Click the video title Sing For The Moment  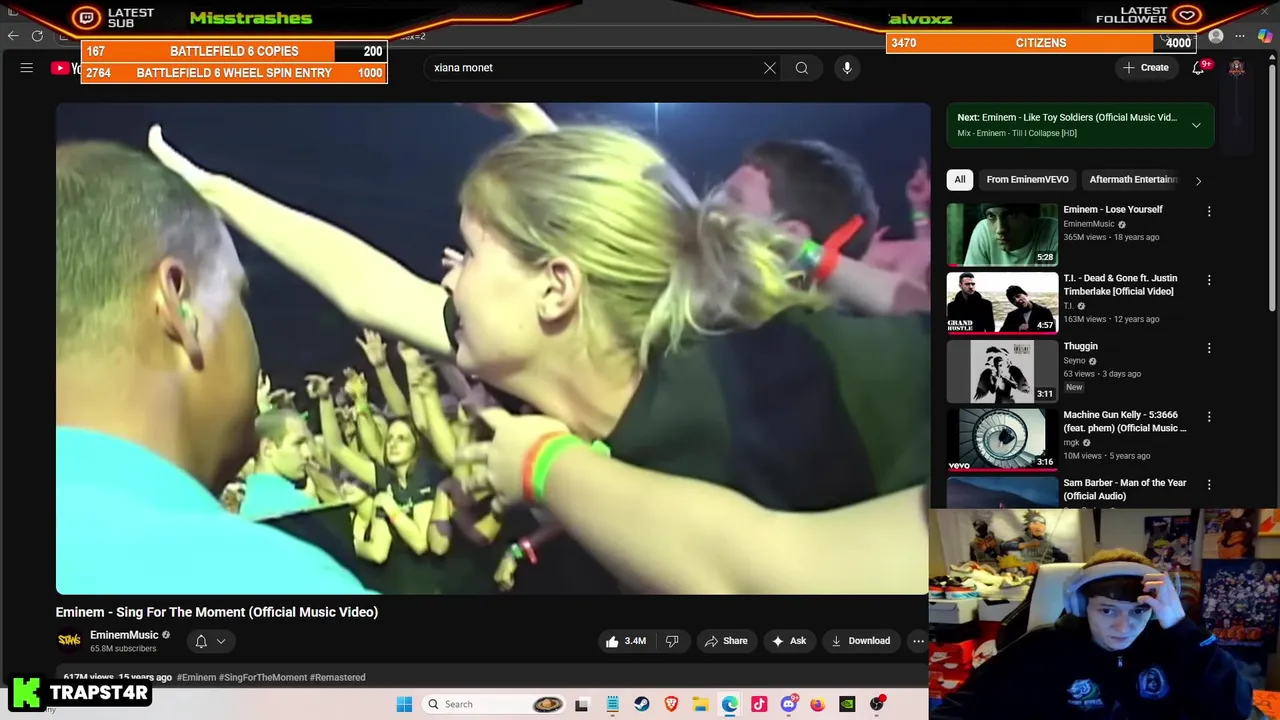(217, 612)
